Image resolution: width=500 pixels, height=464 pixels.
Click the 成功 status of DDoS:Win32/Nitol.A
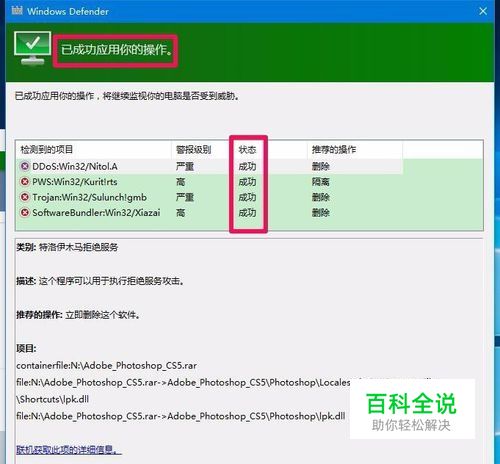(247, 166)
